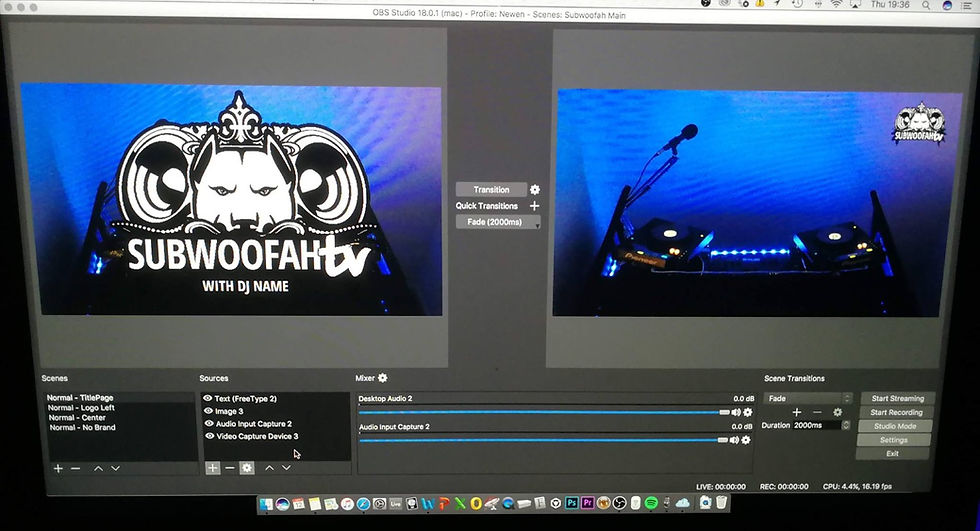
Task: Hide Text (FreeType 2) source eye
Action: [208, 398]
